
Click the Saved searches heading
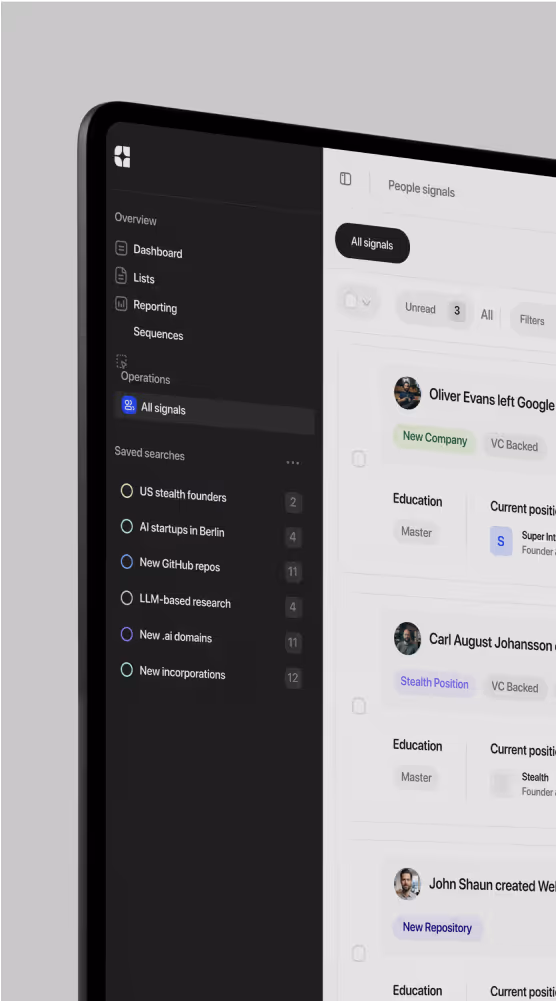coord(149,454)
